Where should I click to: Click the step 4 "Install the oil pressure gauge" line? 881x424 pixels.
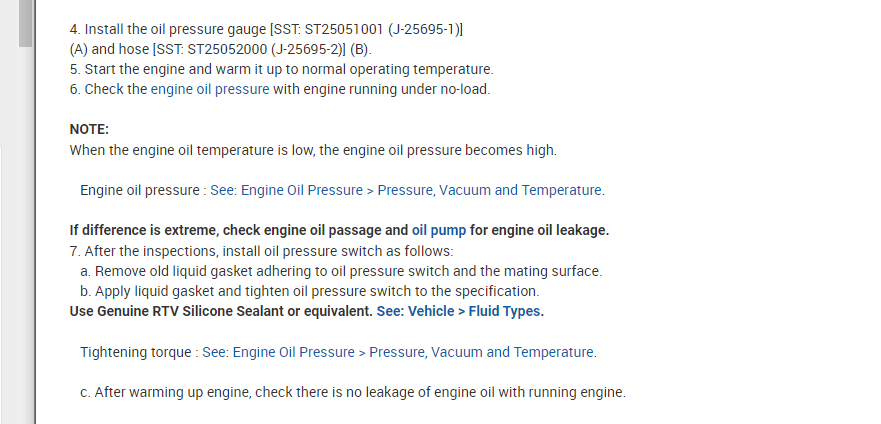(265, 29)
